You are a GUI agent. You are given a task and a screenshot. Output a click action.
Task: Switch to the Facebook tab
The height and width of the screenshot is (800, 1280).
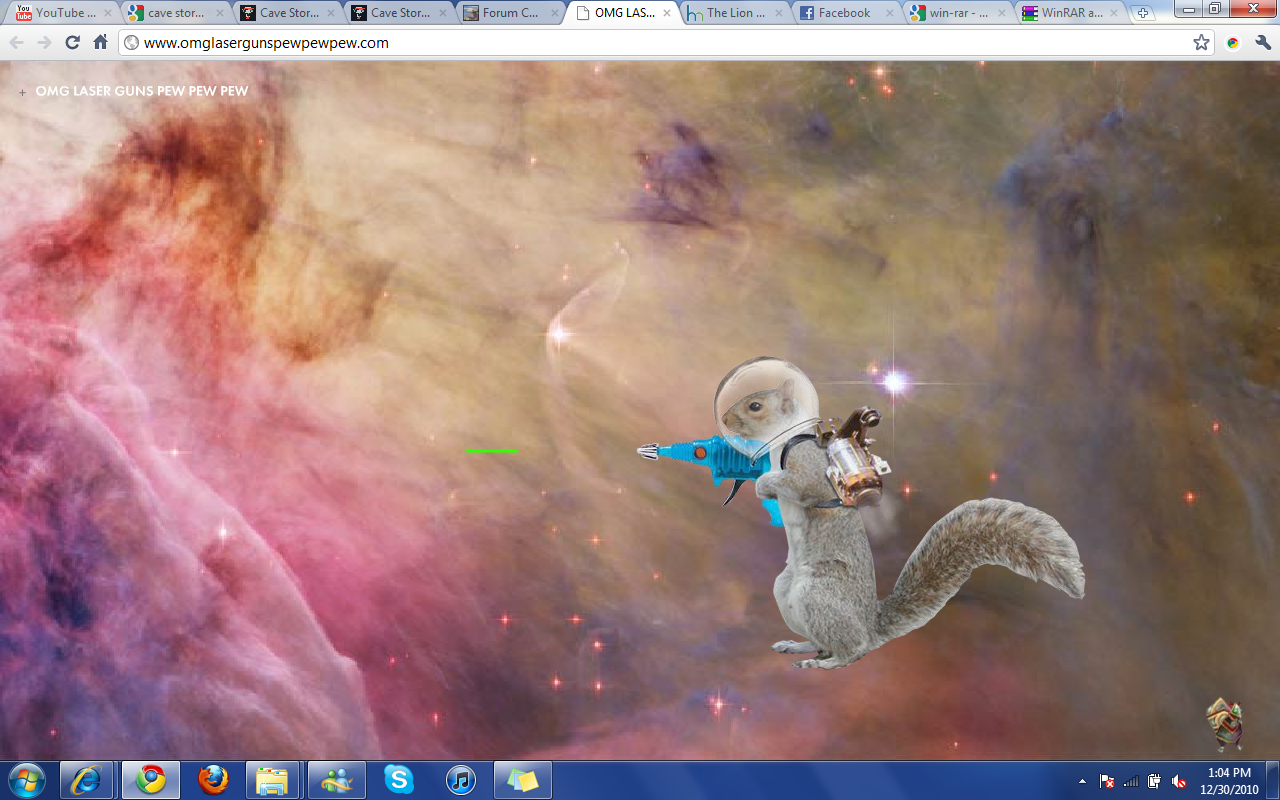(x=843, y=13)
